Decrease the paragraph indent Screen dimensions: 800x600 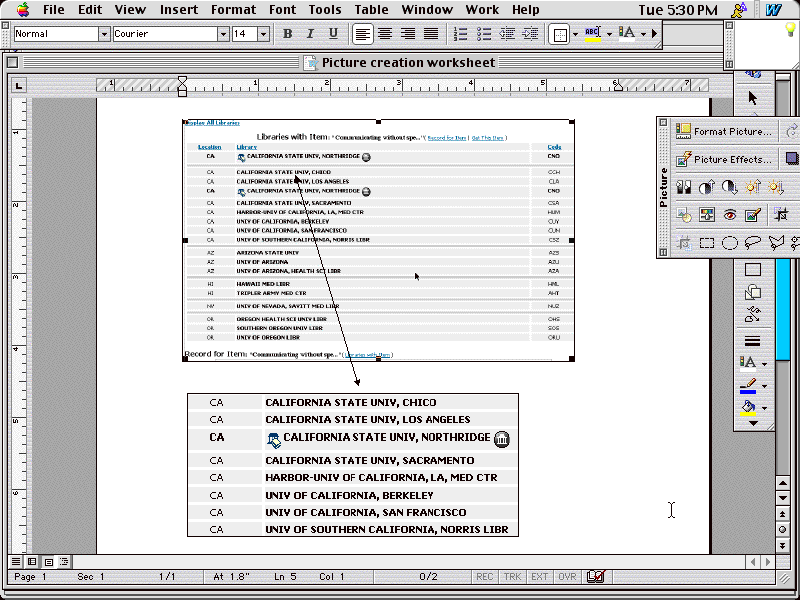point(507,34)
